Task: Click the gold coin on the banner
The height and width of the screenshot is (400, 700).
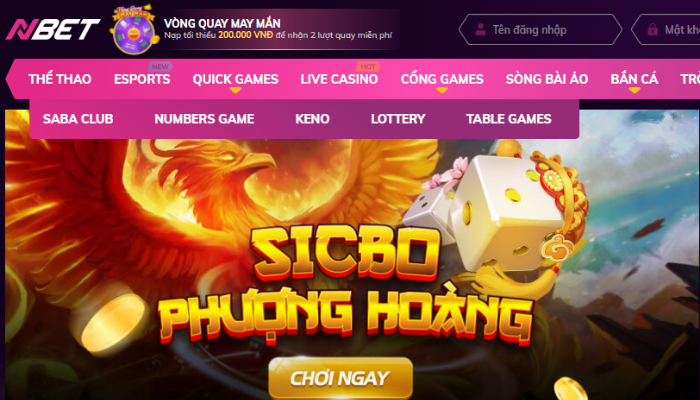Action: [x=112, y=323]
